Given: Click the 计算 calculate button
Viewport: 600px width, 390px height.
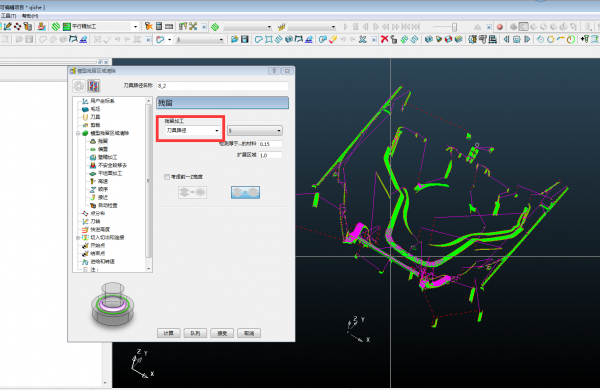Looking at the screenshot, I should (x=168, y=333).
